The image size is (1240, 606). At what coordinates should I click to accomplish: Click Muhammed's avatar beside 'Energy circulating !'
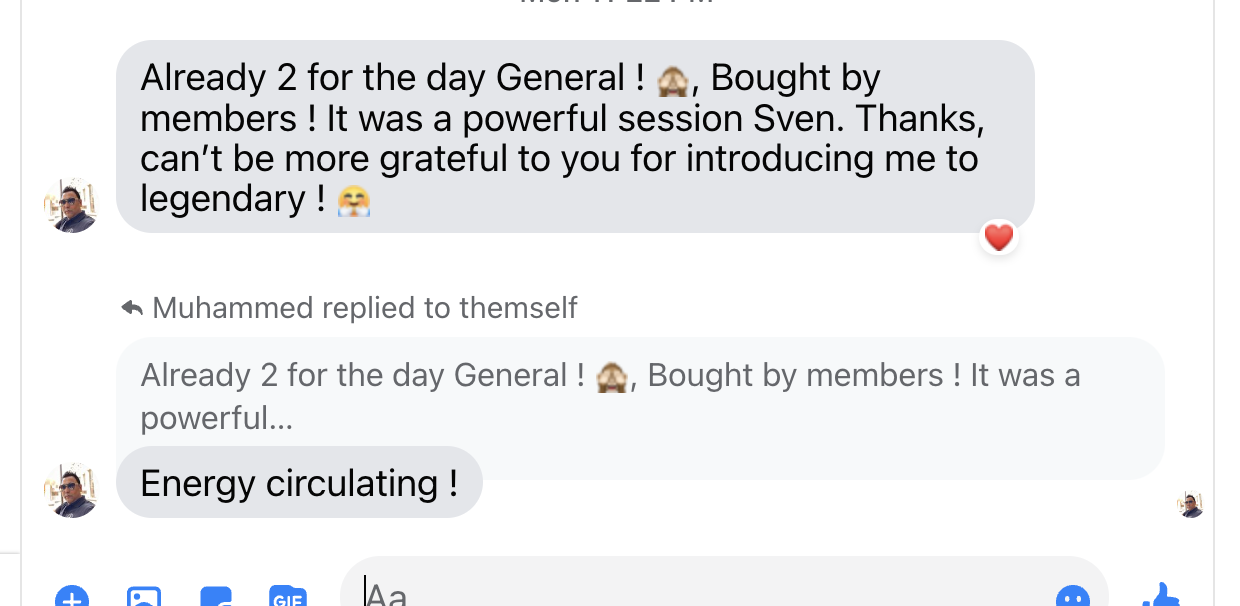pos(71,489)
